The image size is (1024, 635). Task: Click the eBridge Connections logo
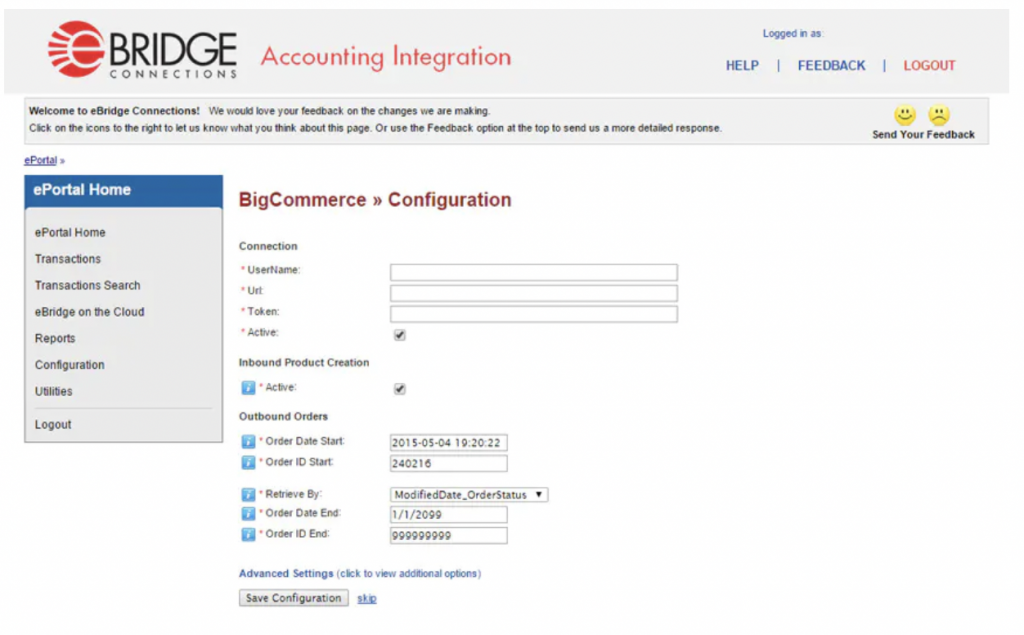[x=140, y=50]
